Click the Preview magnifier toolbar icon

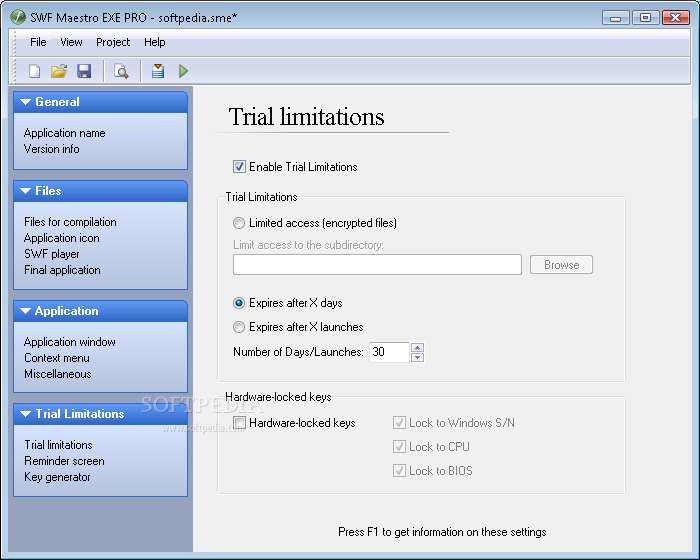pos(121,71)
